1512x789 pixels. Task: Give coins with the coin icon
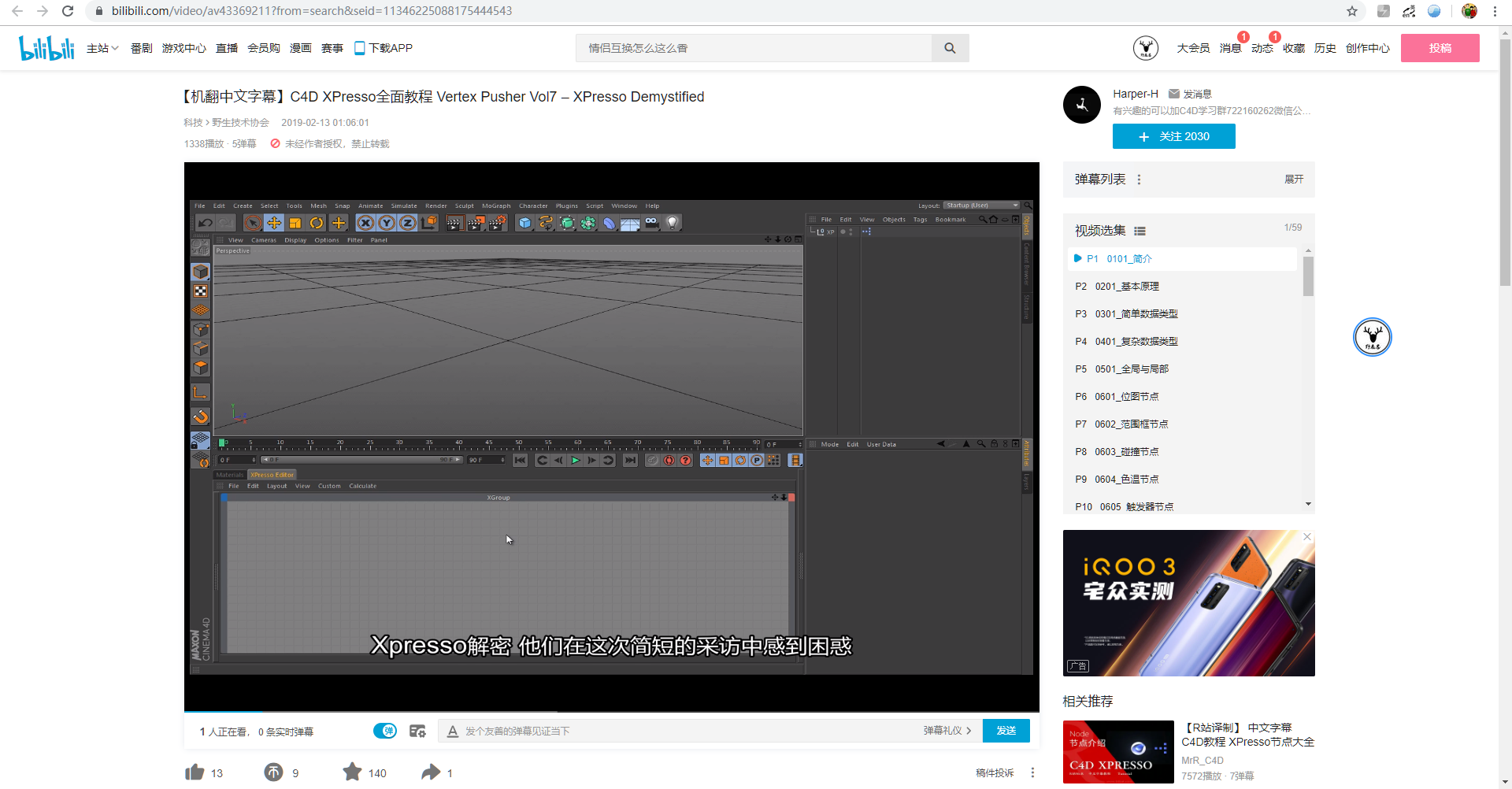click(x=273, y=772)
